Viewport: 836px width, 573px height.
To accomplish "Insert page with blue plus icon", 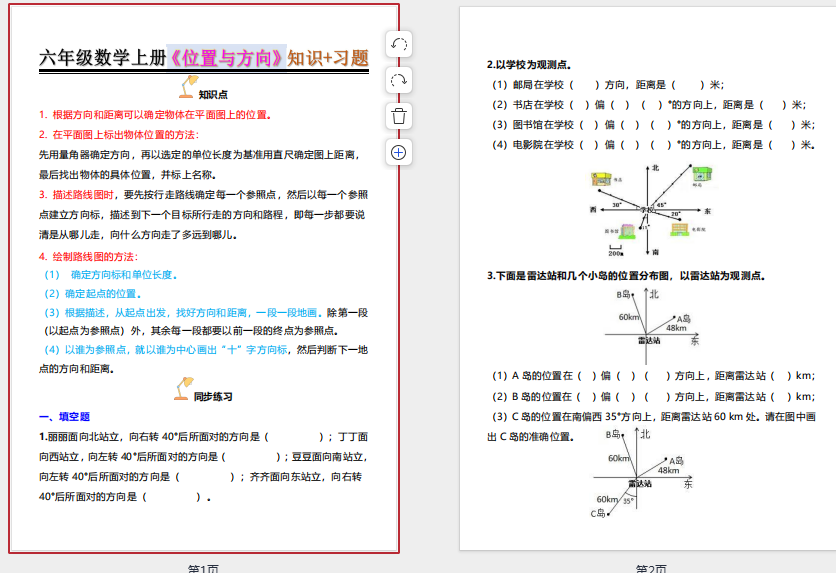I will click(398, 152).
